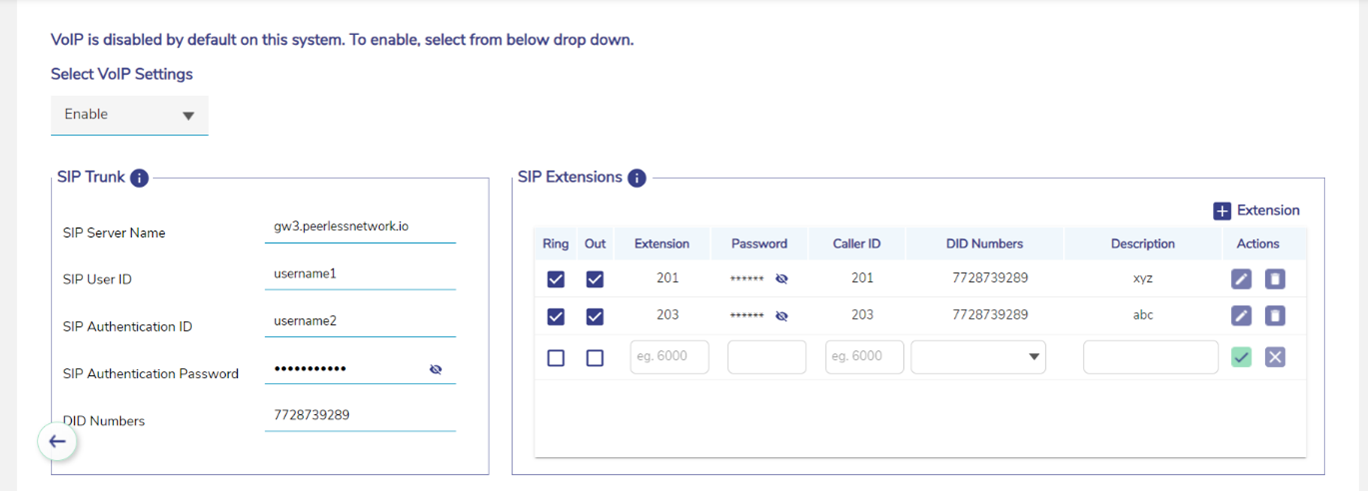
Task: Delete extension 203 using trash icon
Action: [1275, 316]
